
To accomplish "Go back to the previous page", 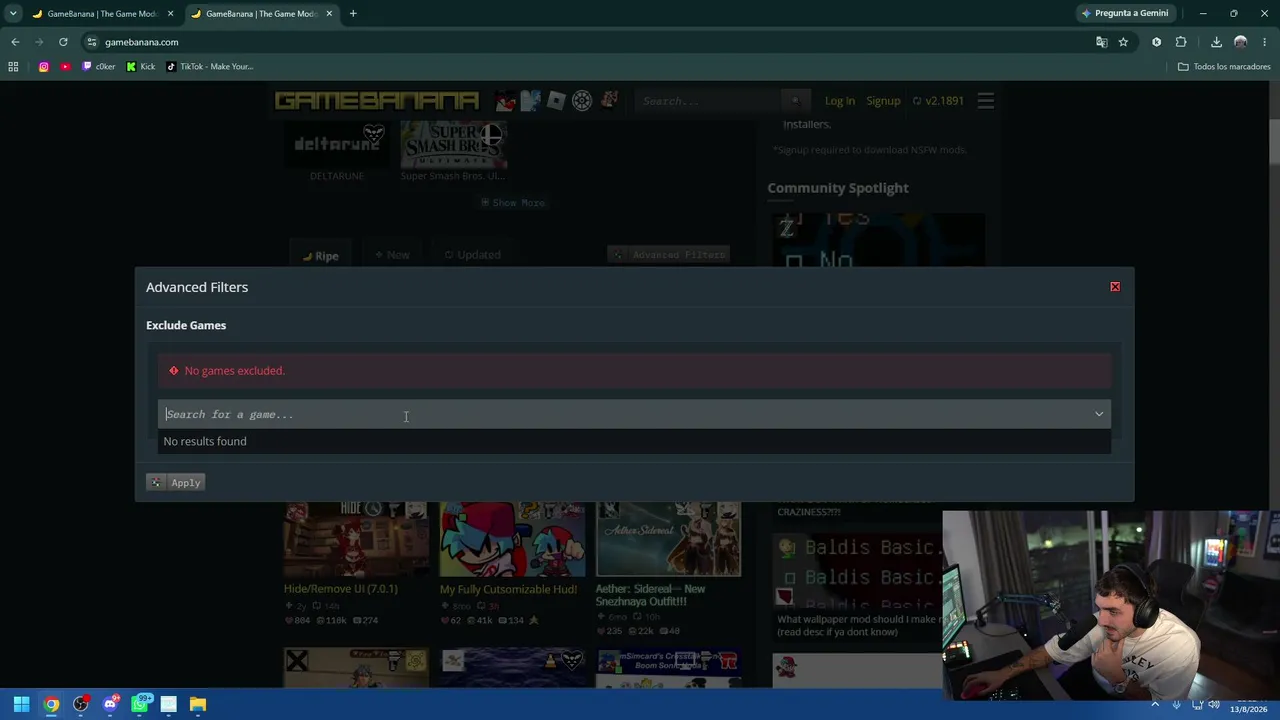I will pos(15,42).
